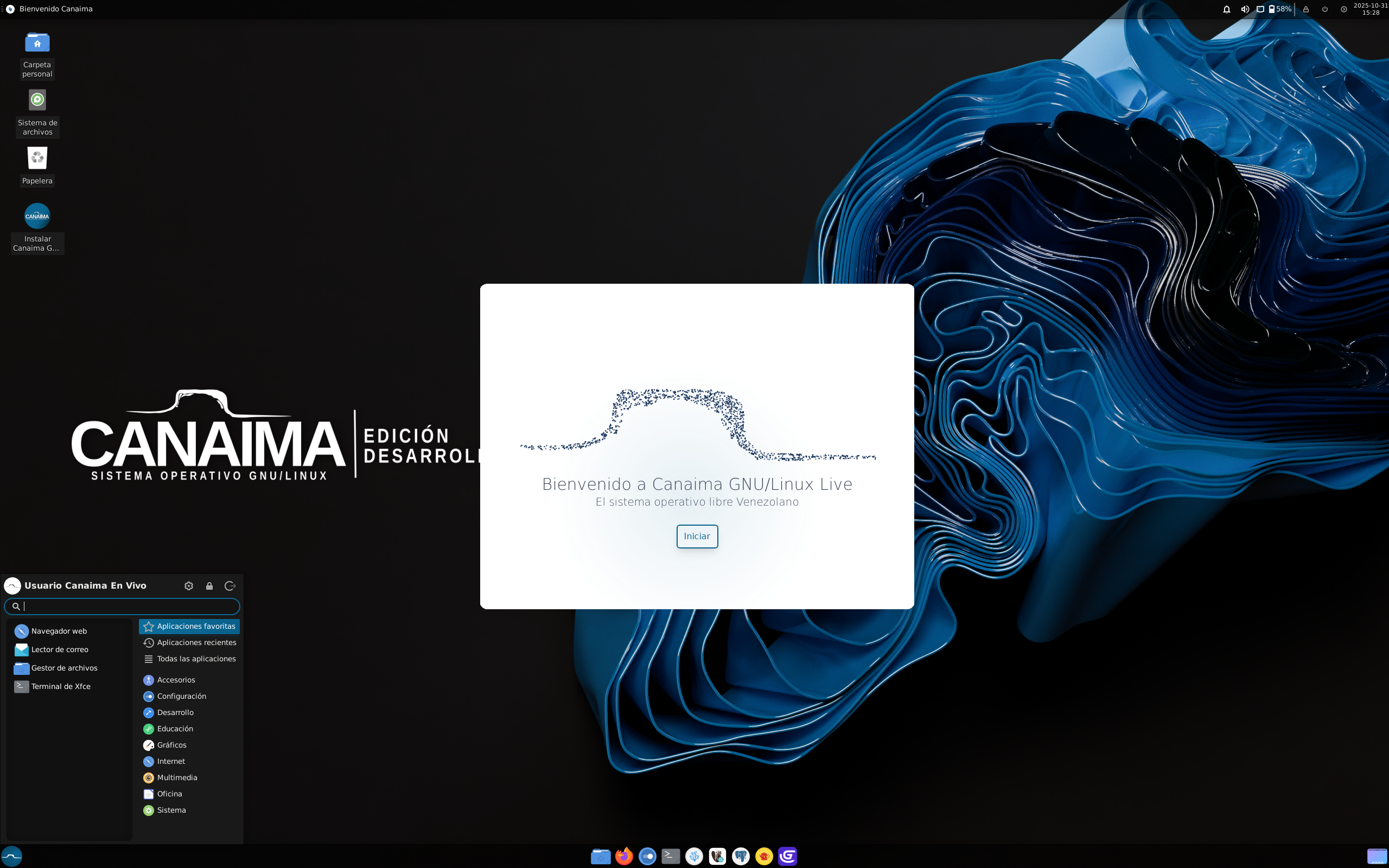Launch Lector de correo from favorites
This screenshot has height=868, width=1389.
pyautogui.click(x=69, y=649)
